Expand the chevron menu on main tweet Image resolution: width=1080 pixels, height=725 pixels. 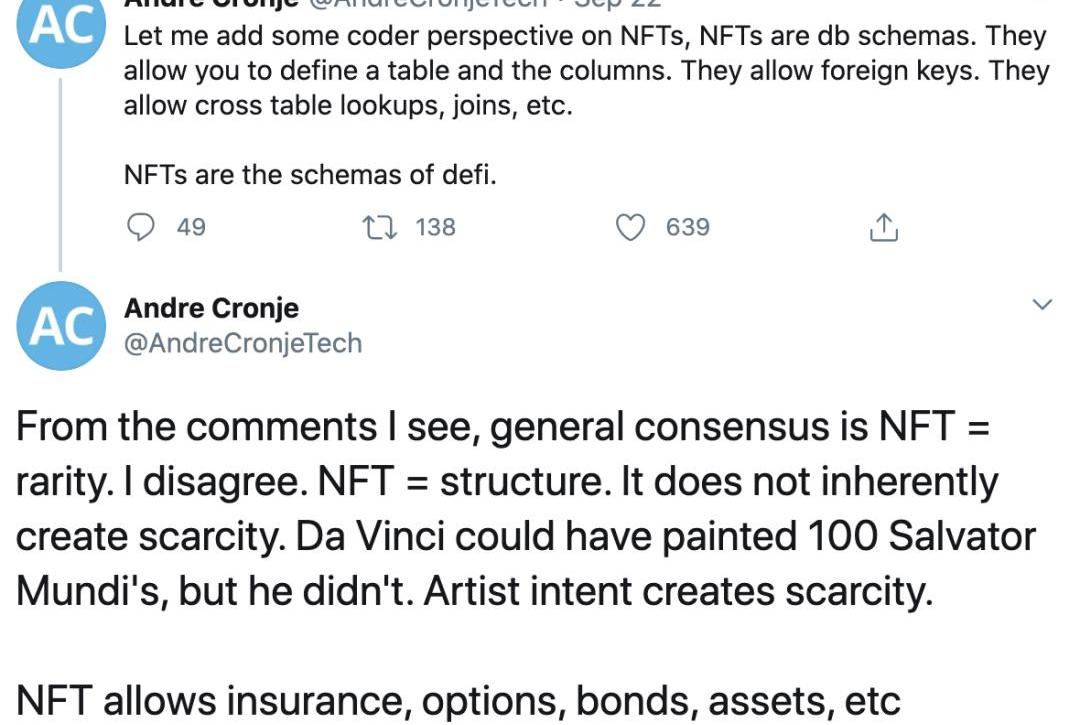click(x=1043, y=304)
